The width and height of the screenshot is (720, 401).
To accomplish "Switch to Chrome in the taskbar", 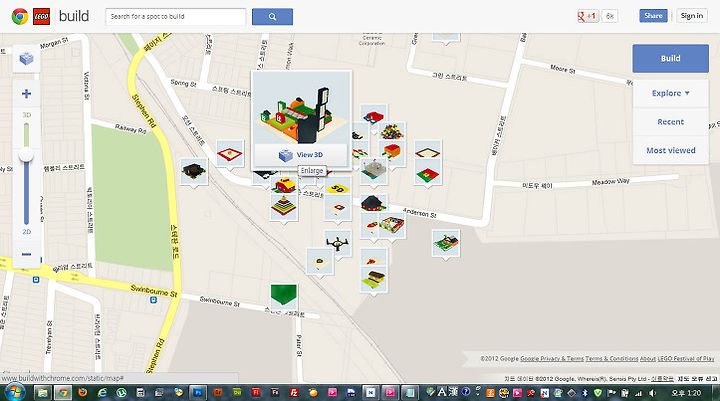I will (x=63, y=393).
